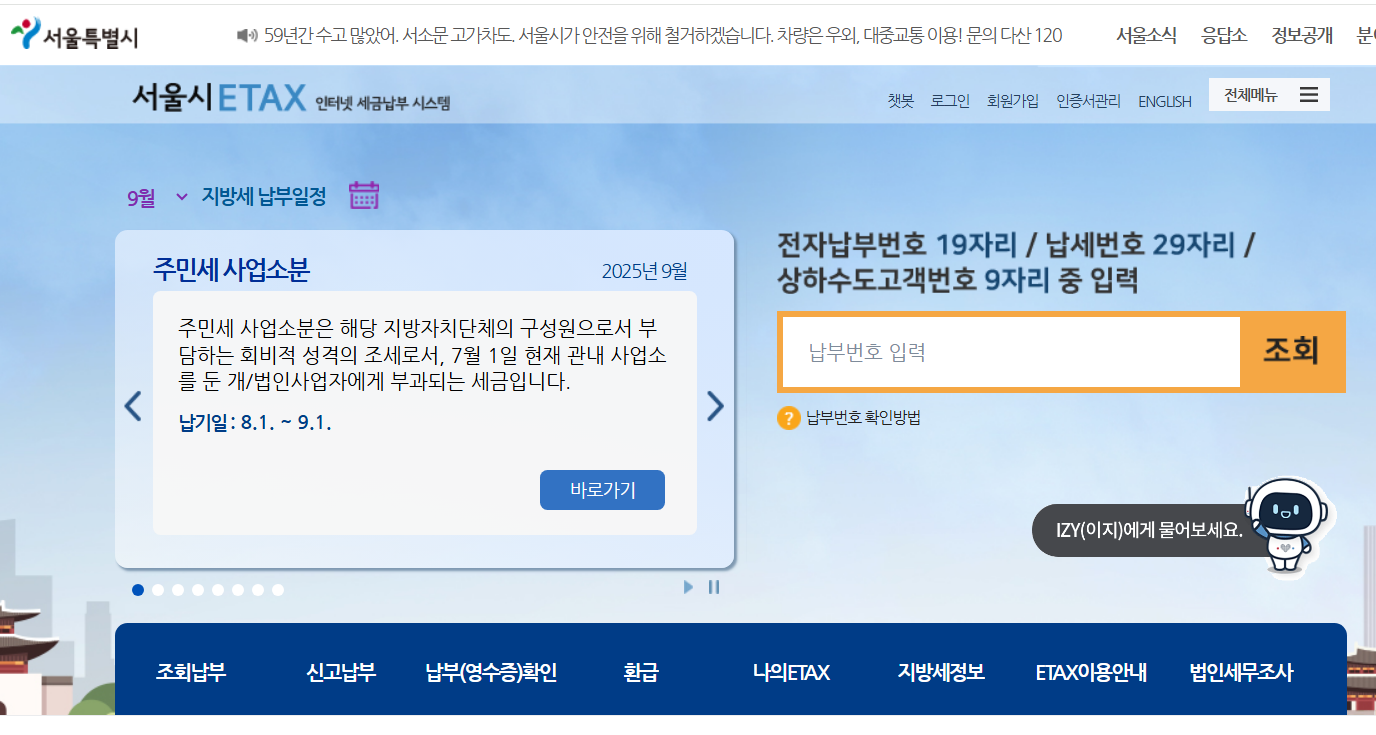Click the speaker announcement icon
Image resolution: width=1376 pixels, height=735 pixels.
246,36
